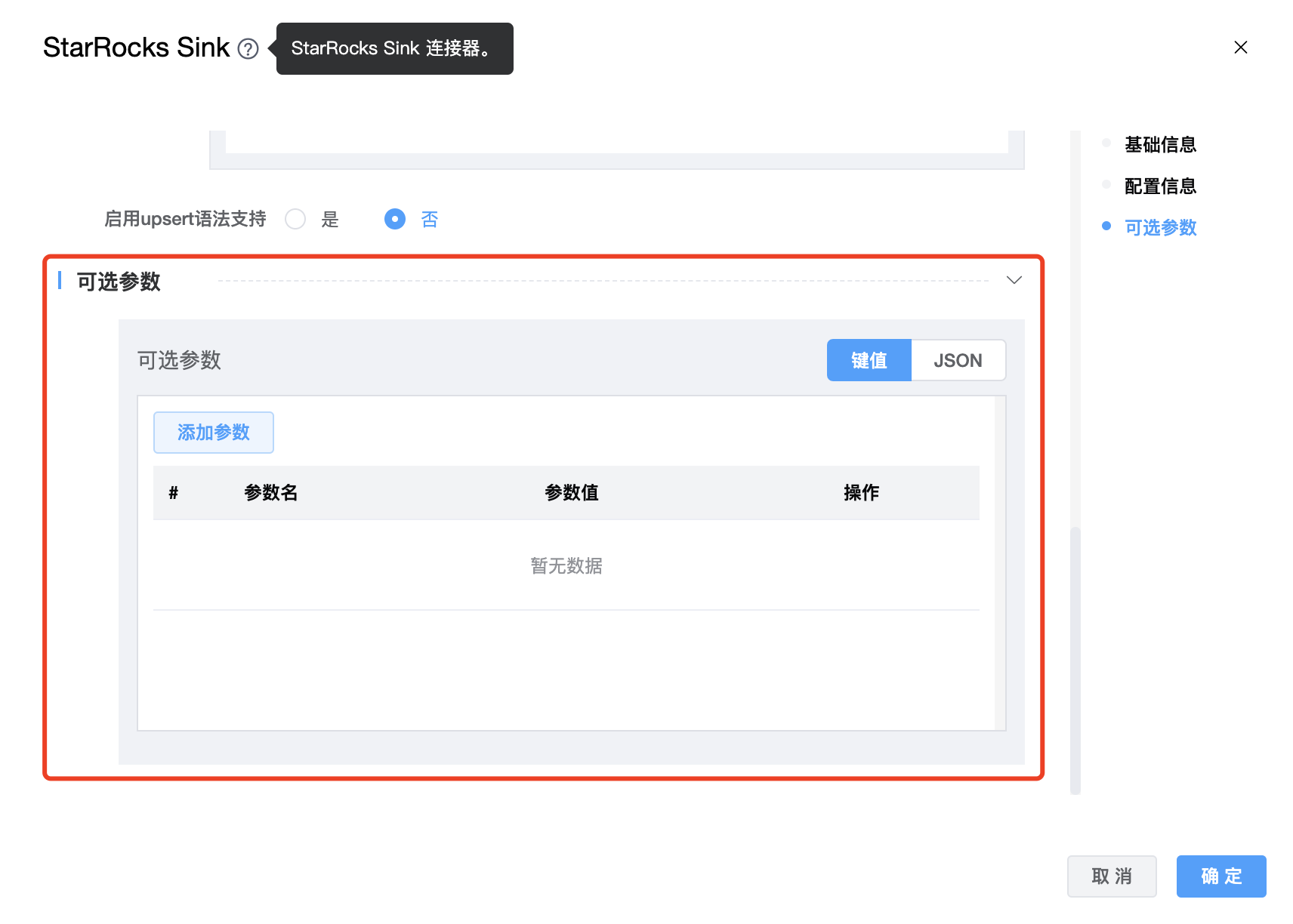The width and height of the screenshot is (1293, 924).
Task: Click the 参数名 column header
Action: coord(271,493)
